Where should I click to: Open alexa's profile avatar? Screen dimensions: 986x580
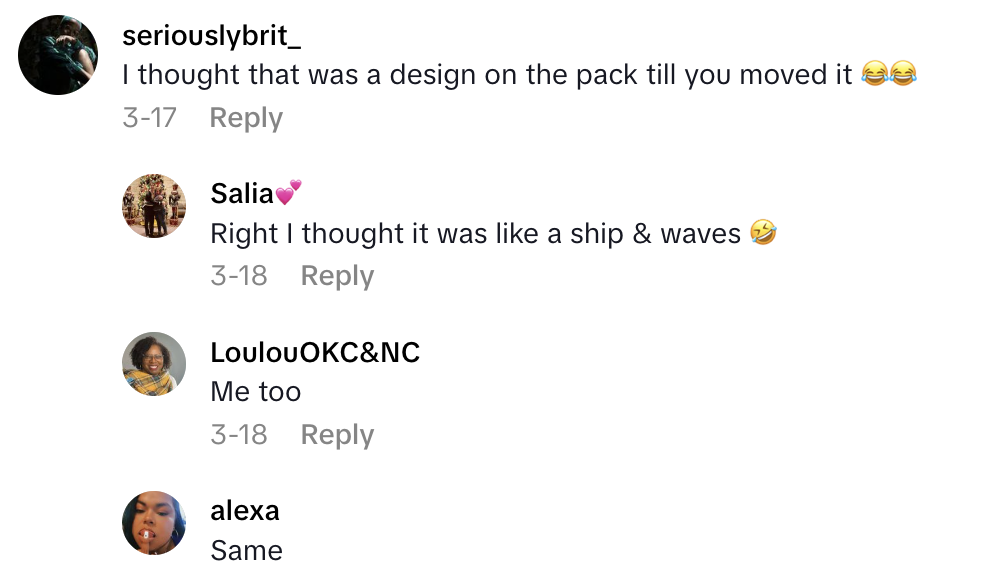pos(154,523)
